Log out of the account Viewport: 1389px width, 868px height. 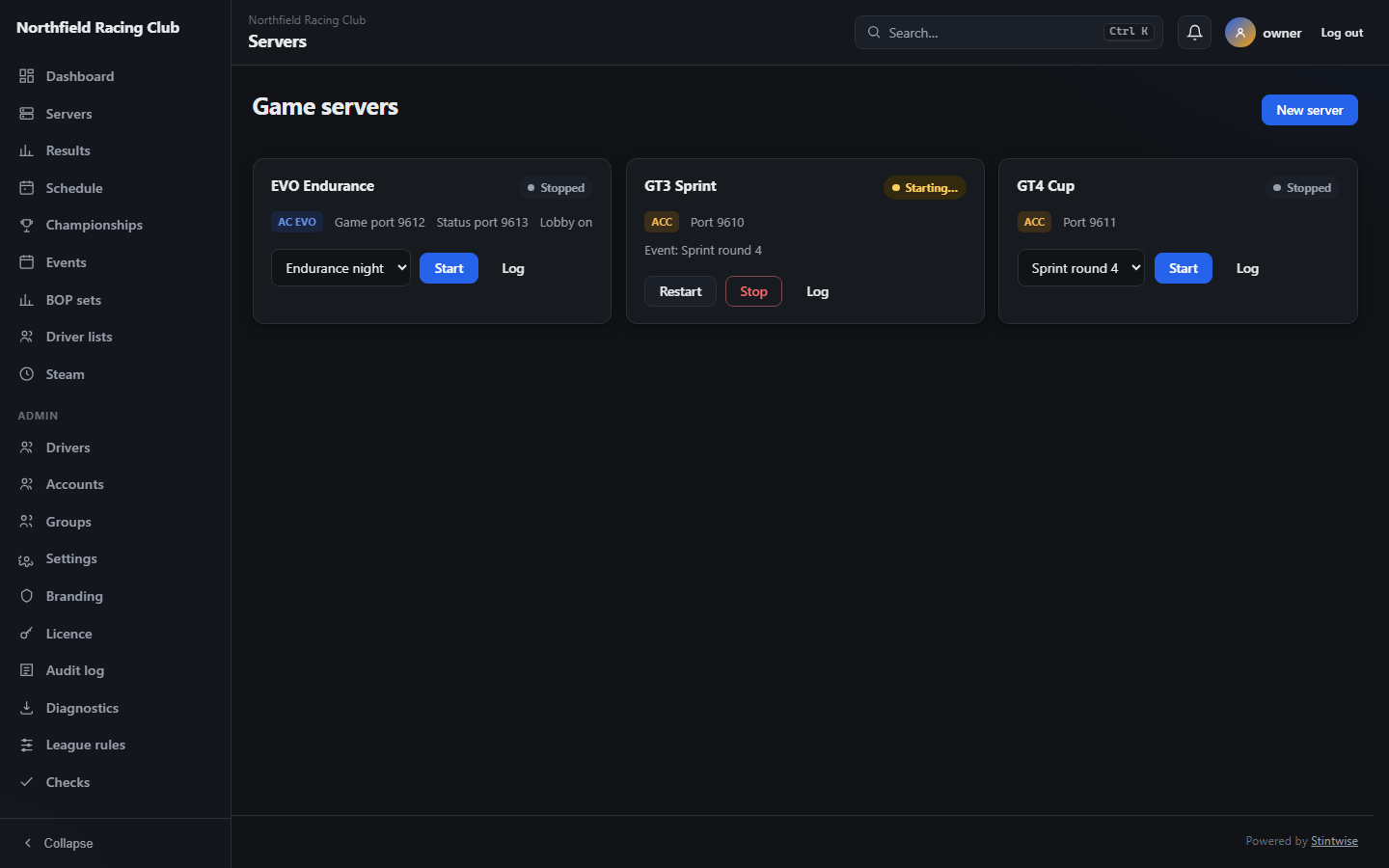tap(1342, 33)
